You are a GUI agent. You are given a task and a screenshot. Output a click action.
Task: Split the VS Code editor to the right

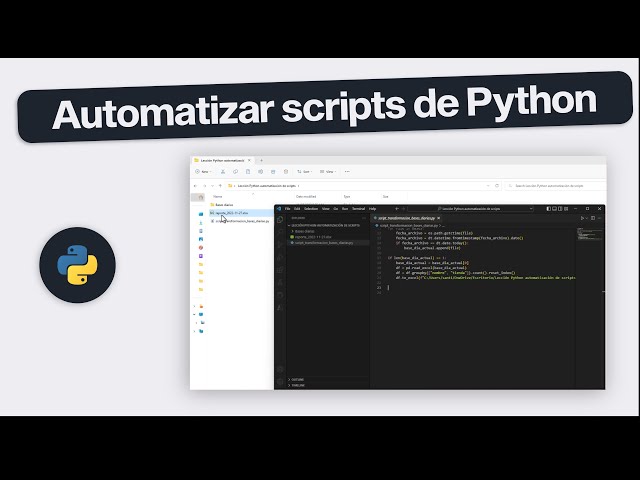(x=593, y=218)
